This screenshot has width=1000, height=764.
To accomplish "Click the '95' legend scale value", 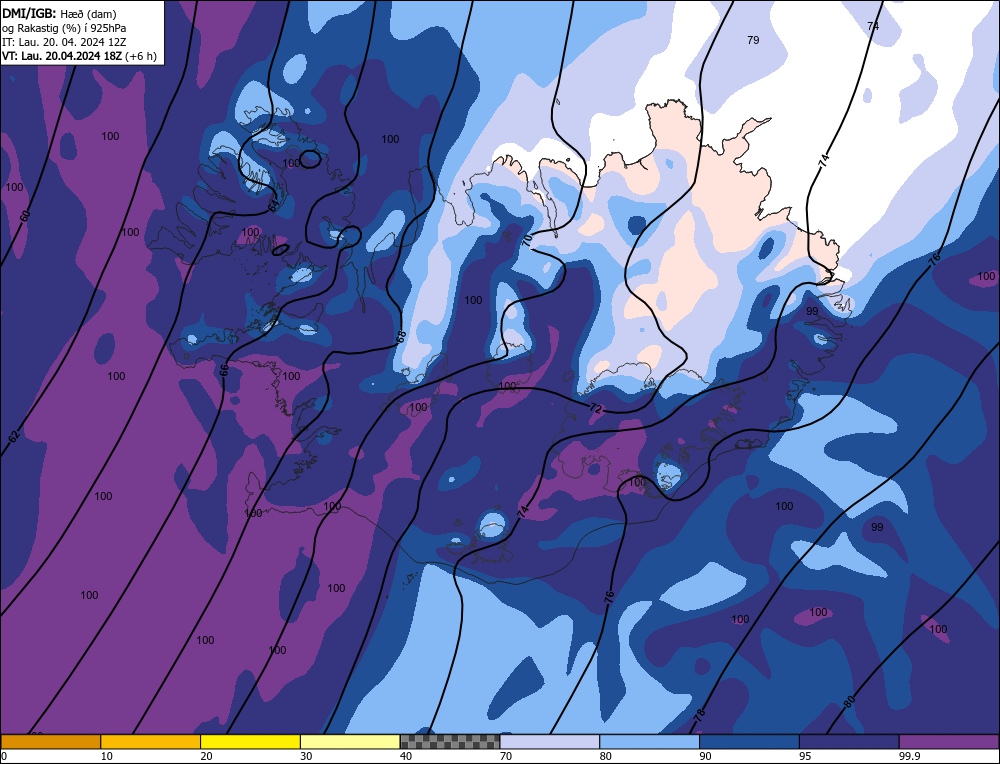I will (805, 756).
